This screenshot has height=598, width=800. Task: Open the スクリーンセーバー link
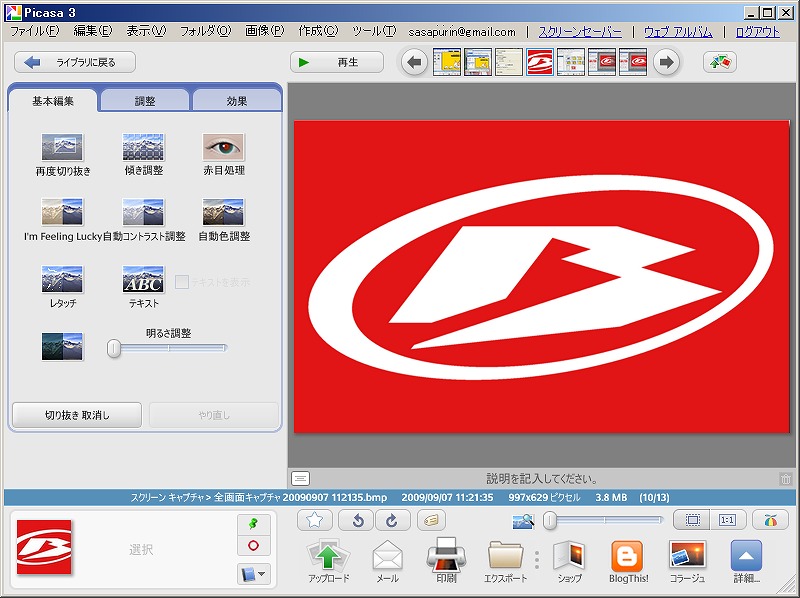coord(580,32)
